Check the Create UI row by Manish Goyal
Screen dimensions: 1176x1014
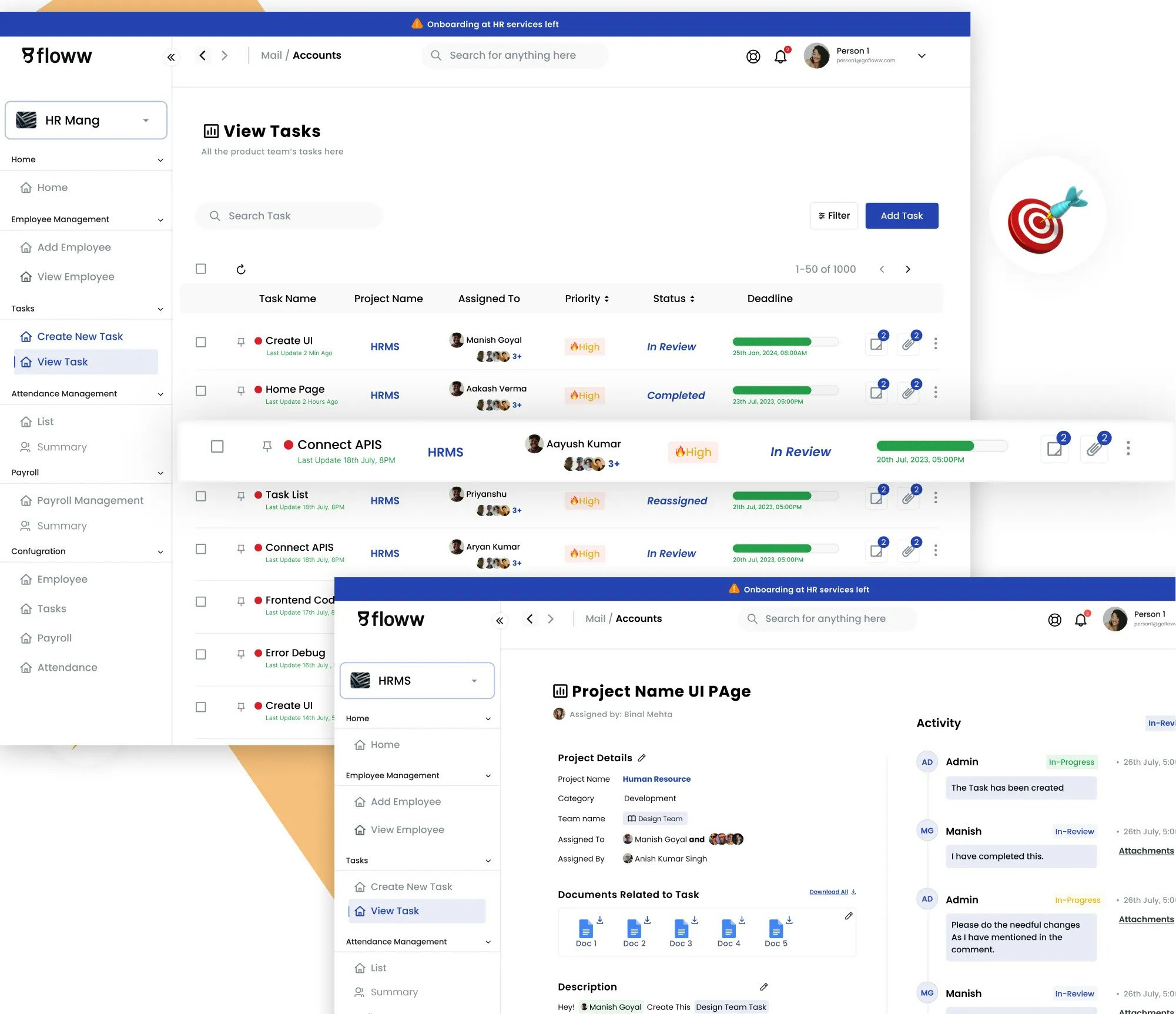[201, 342]
